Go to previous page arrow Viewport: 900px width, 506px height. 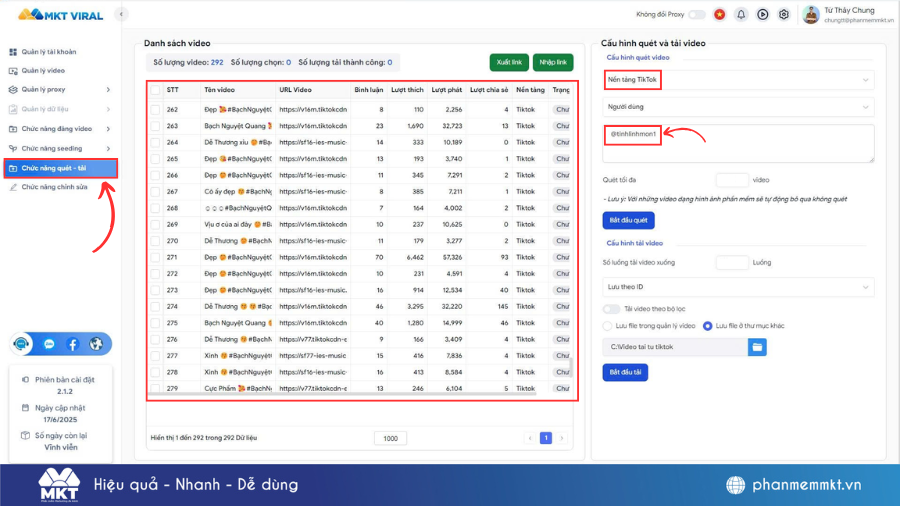point(530,438)
